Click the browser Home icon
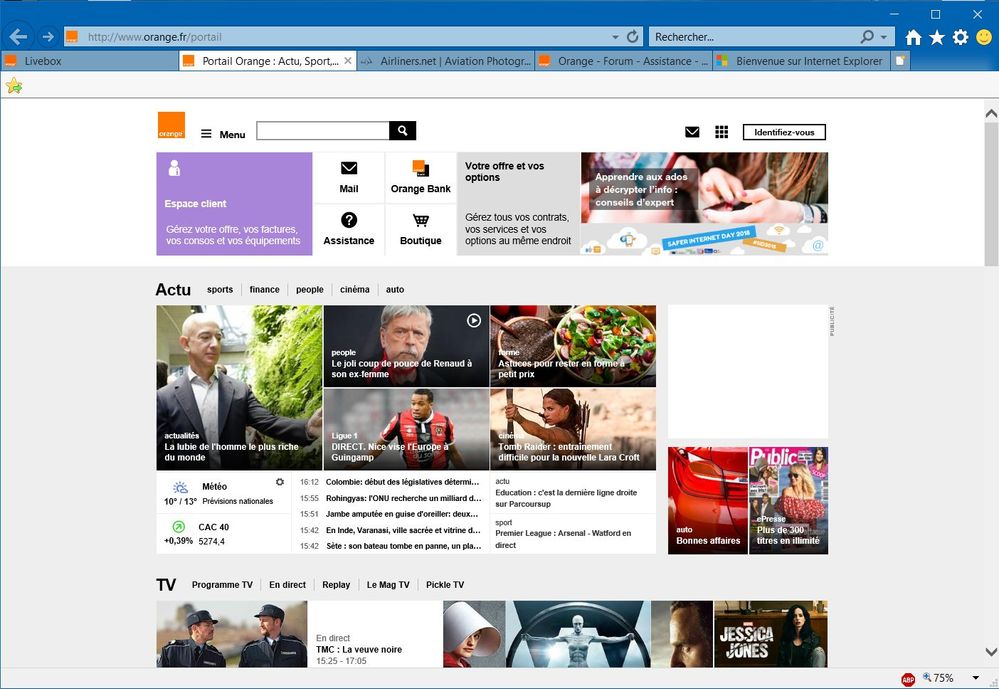 (913, 37)
